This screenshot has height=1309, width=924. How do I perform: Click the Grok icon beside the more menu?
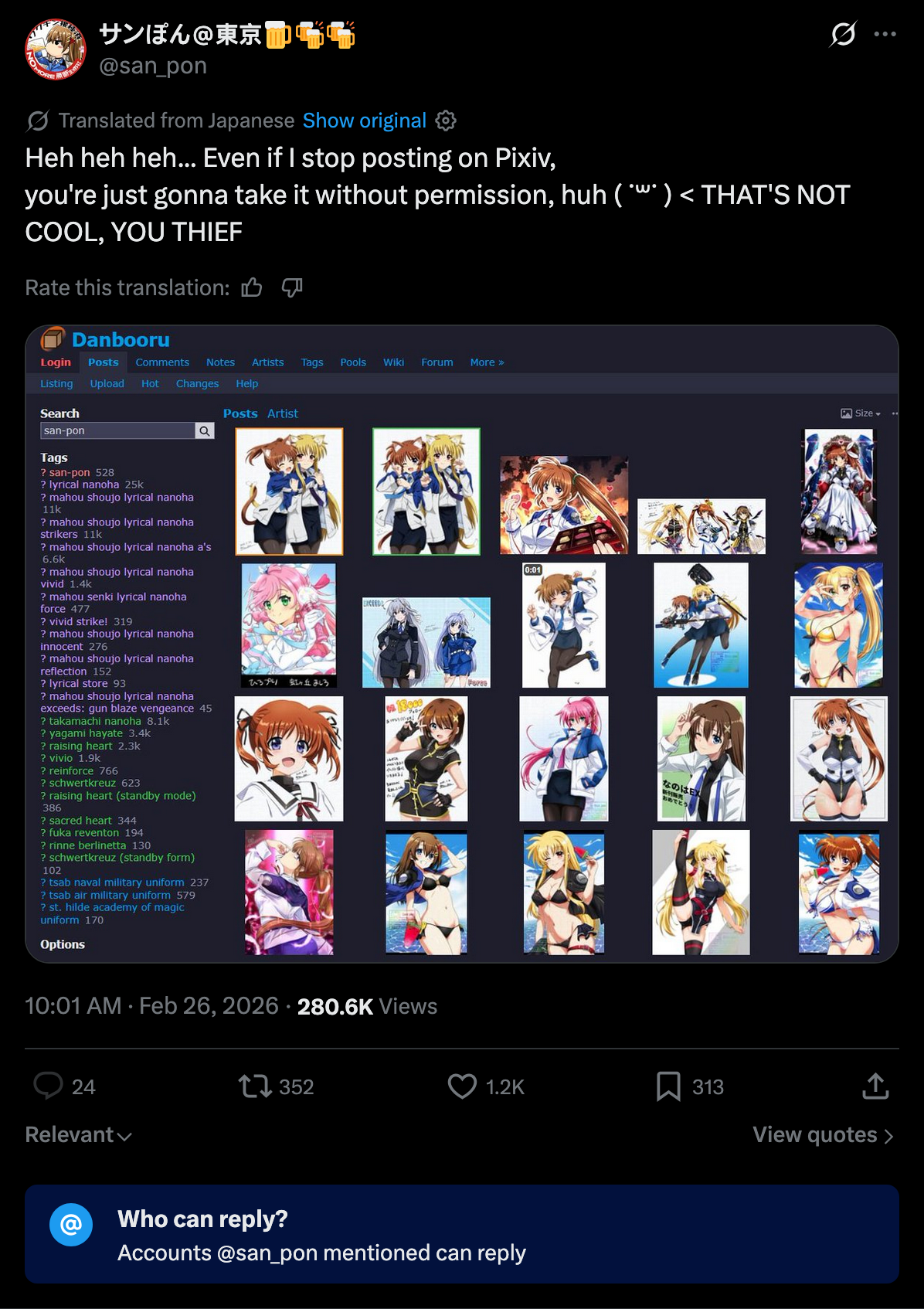point(843,34)
